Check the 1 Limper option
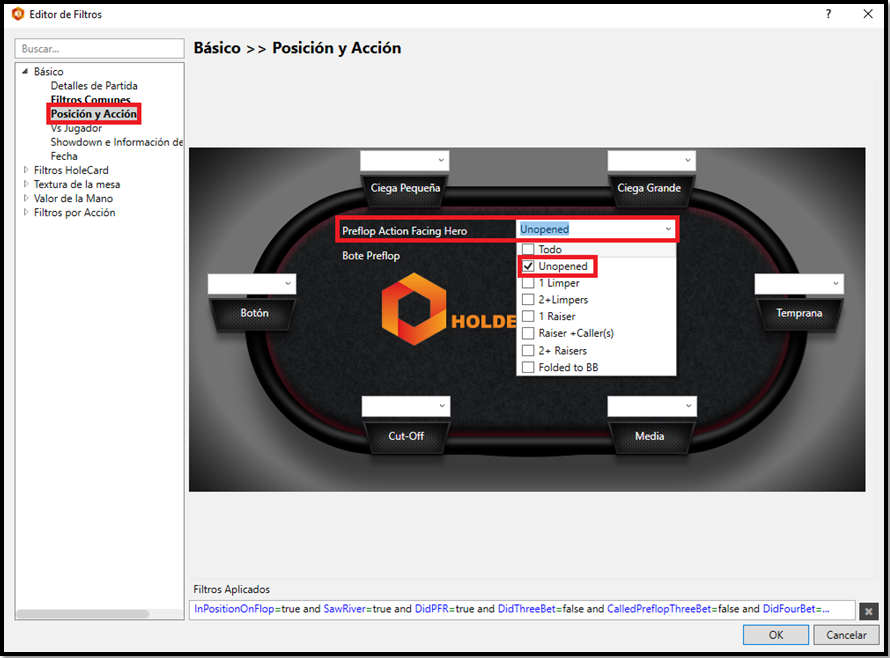Screen dimensions: 890x658 point(528,283)
